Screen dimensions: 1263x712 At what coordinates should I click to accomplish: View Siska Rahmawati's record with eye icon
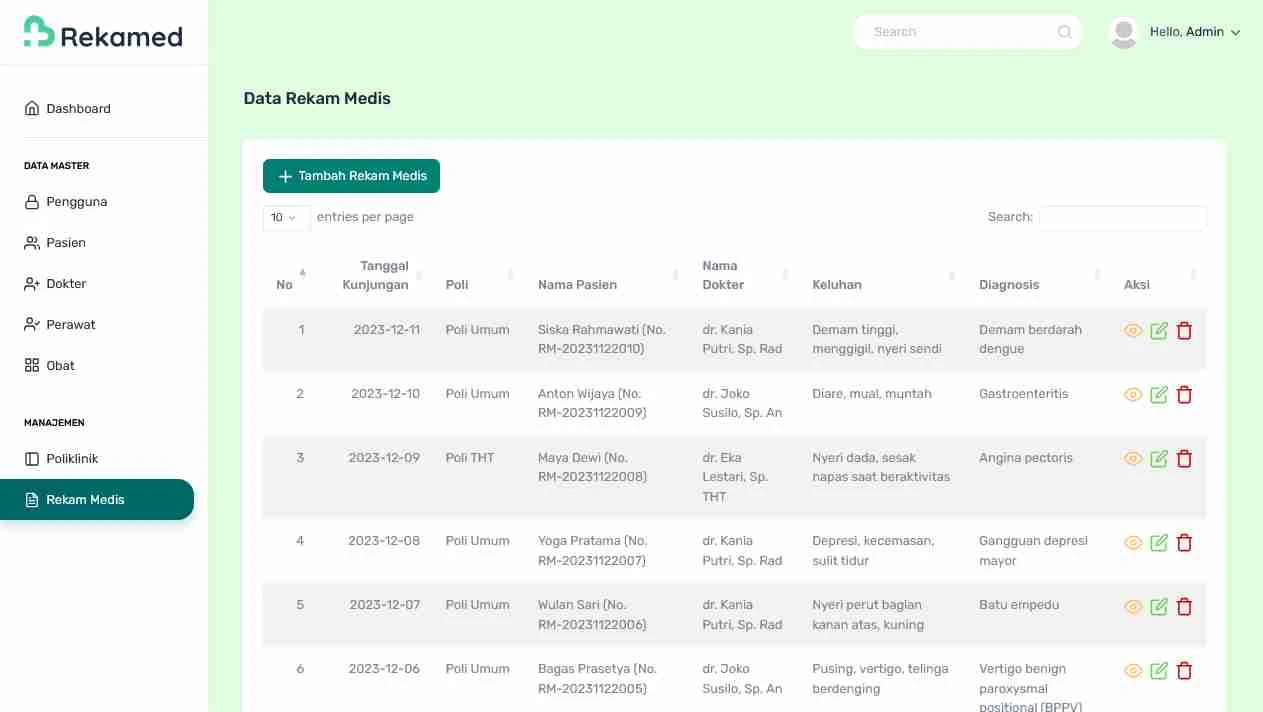coord(1133,331)
